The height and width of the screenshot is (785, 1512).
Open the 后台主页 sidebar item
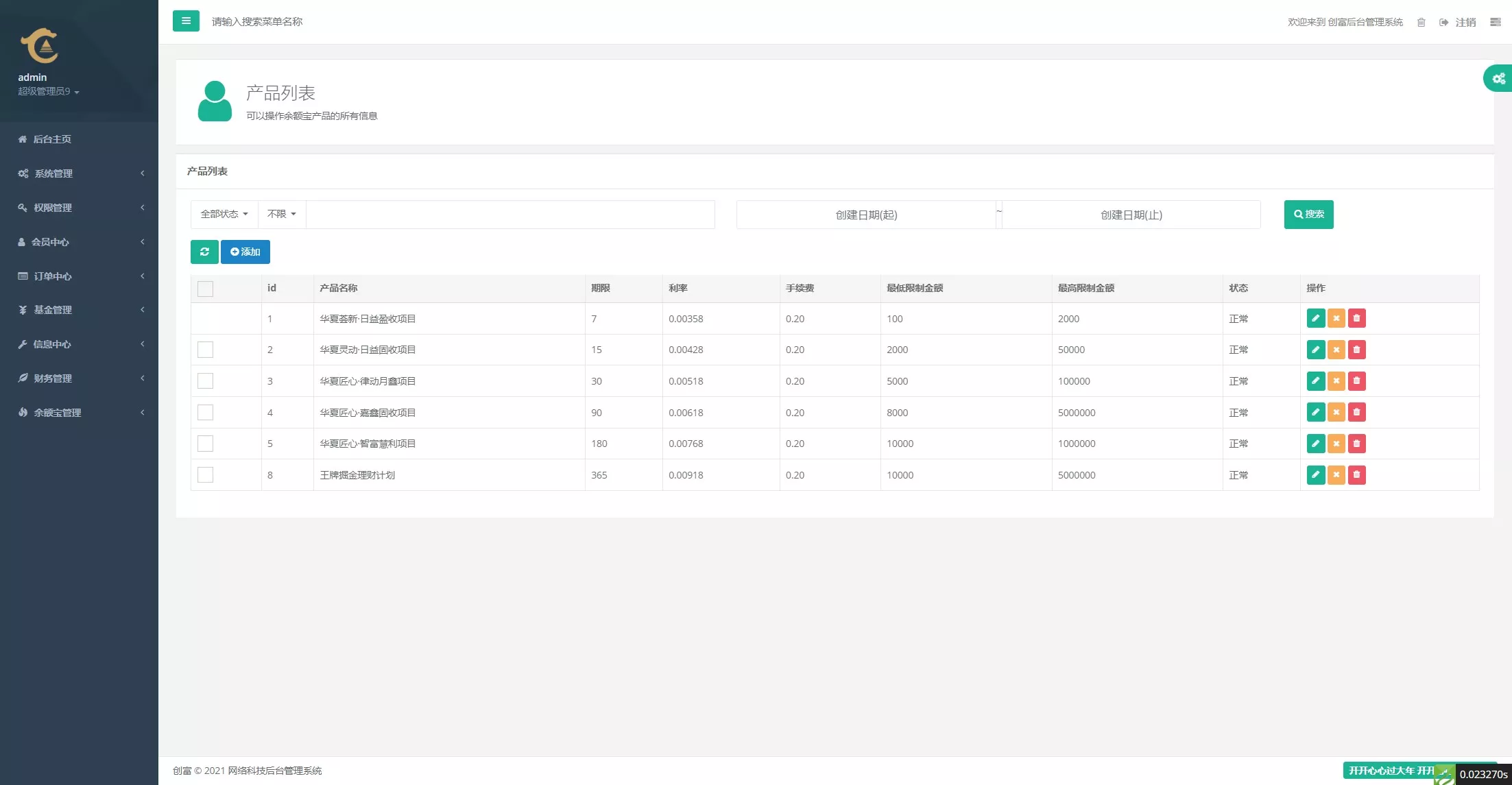click(x=52, y=139)
